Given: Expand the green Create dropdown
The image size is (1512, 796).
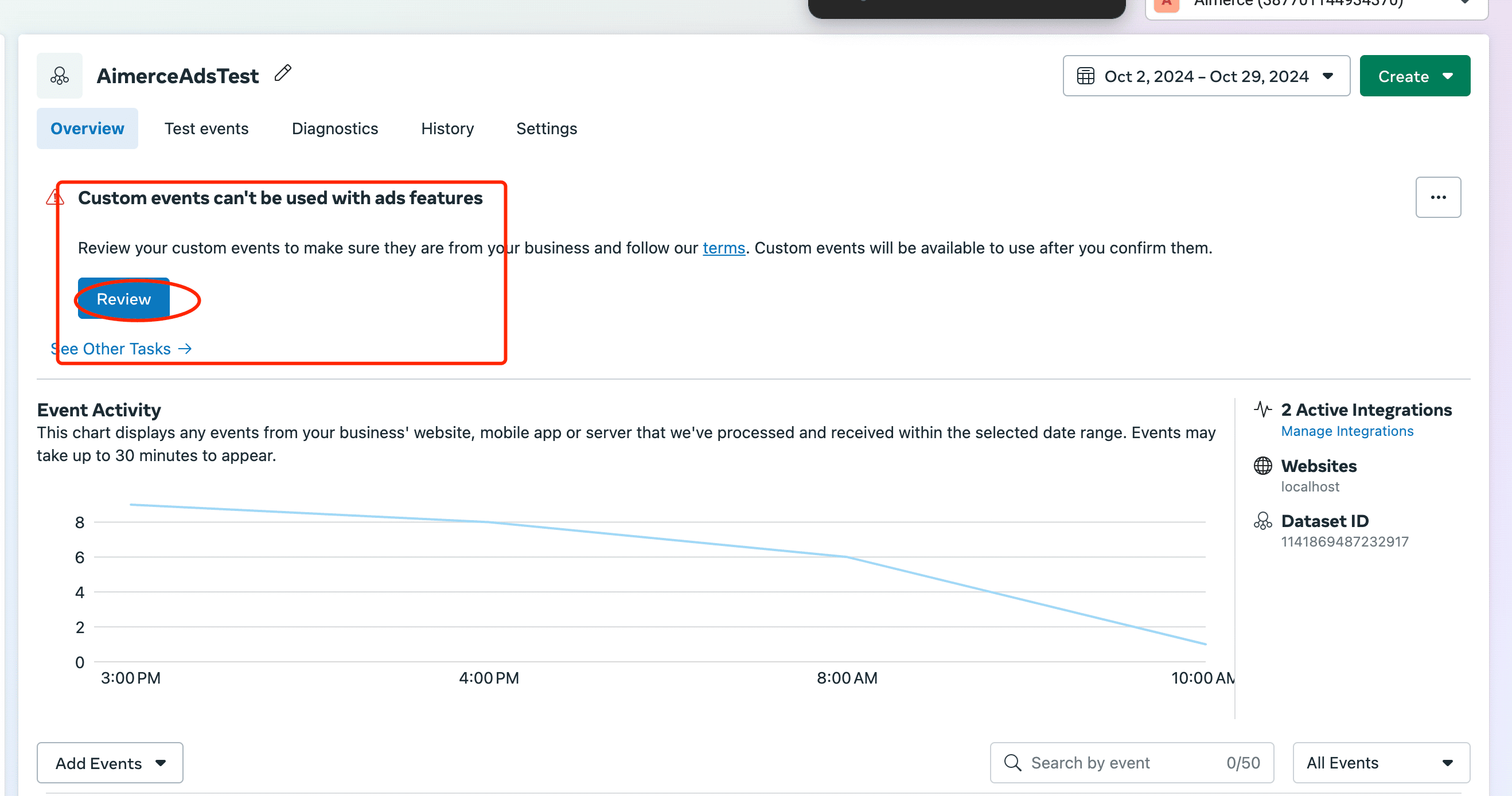Looking at the screenshot, I should tap(1414, 76).
